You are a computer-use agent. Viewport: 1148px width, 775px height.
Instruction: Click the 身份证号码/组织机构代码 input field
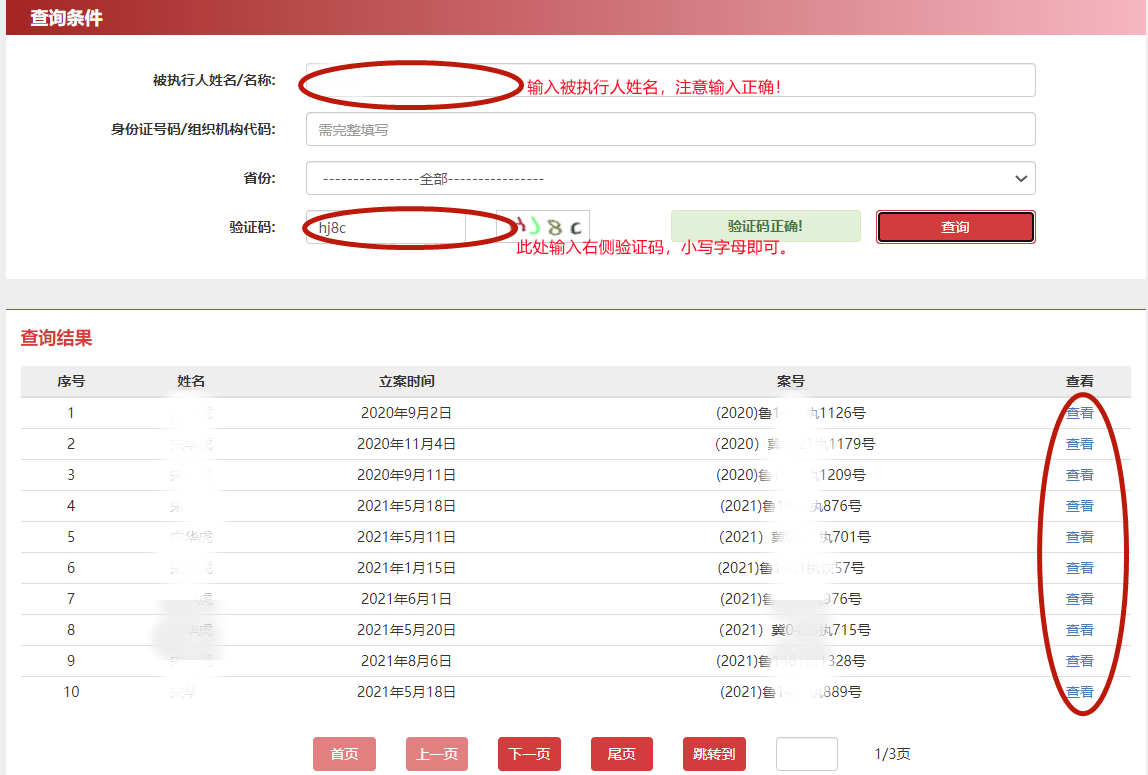pyautogui.click(x=670, y=129)
